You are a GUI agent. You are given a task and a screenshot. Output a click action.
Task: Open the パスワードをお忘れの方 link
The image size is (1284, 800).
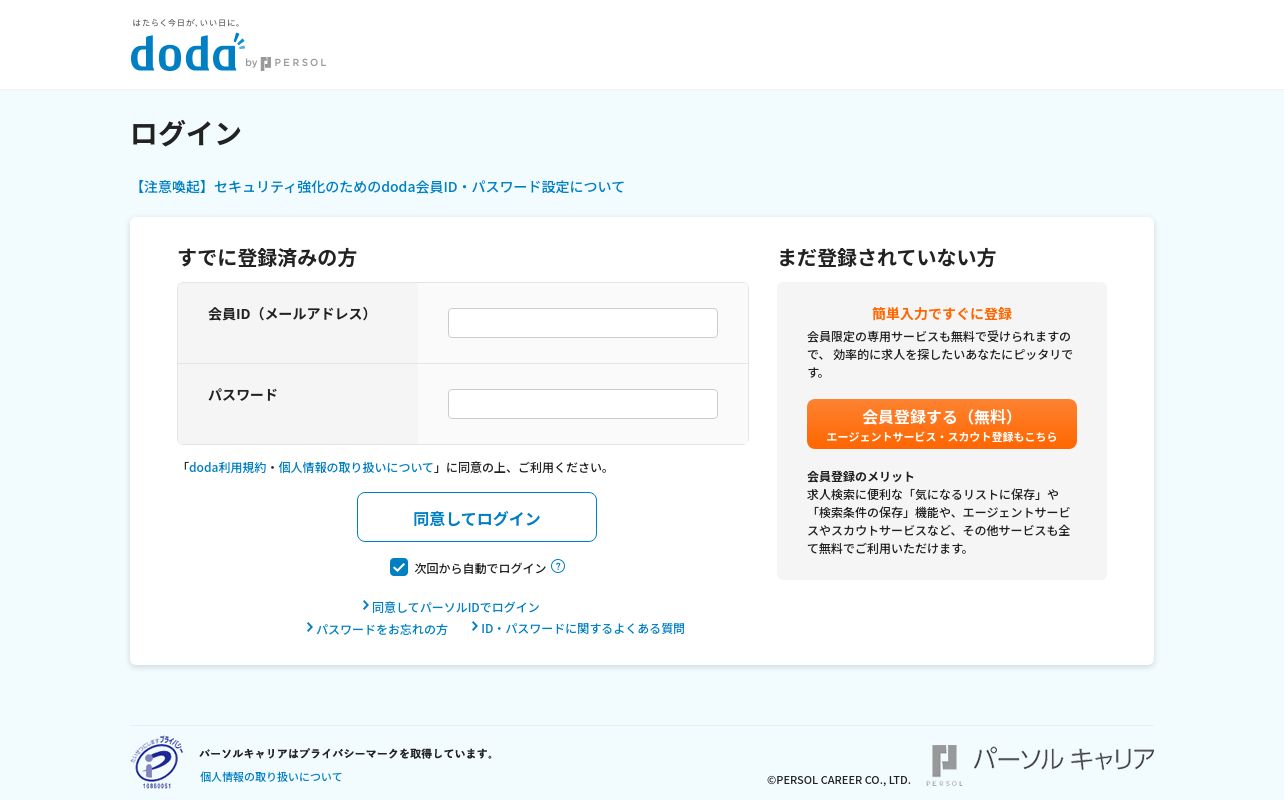tap(382, 629)
